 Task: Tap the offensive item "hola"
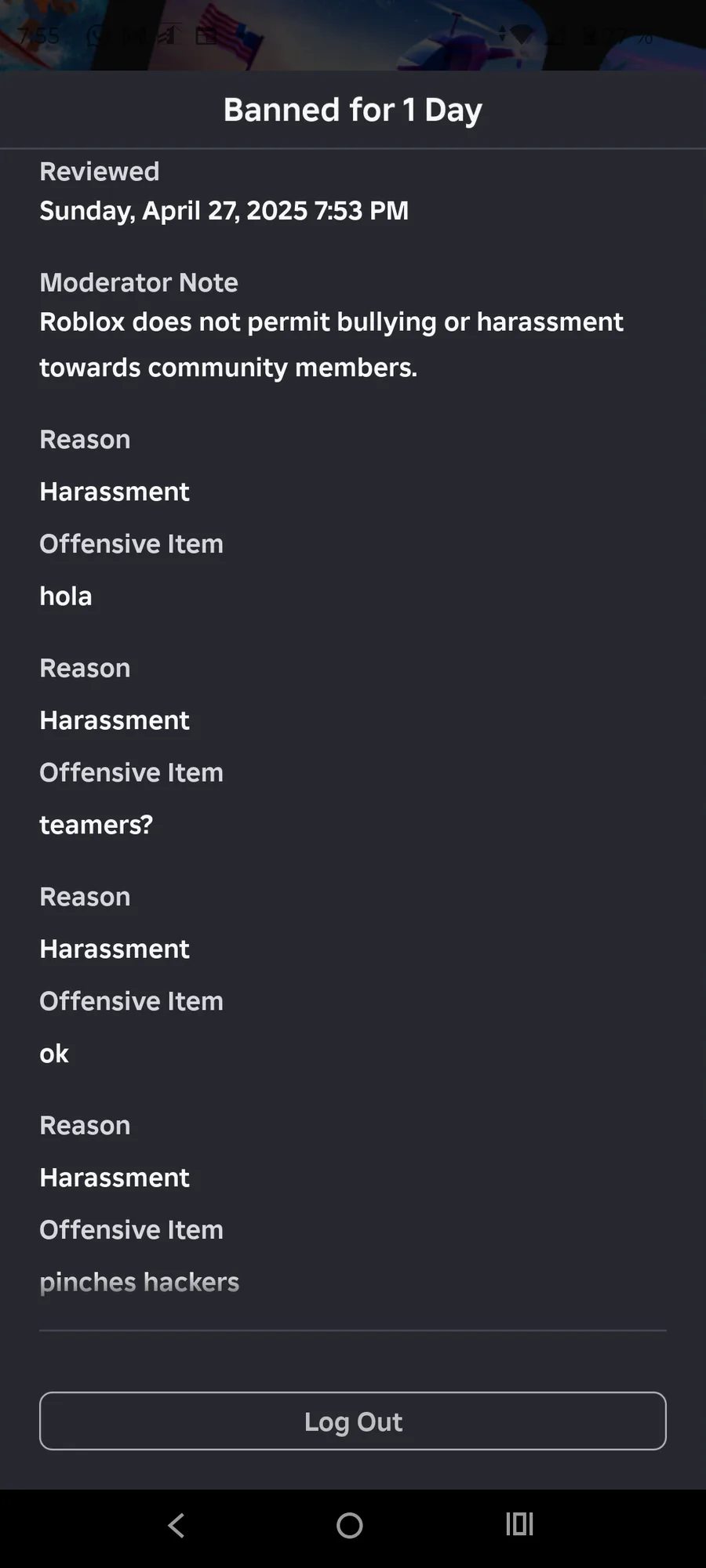(x=66, y=596)
